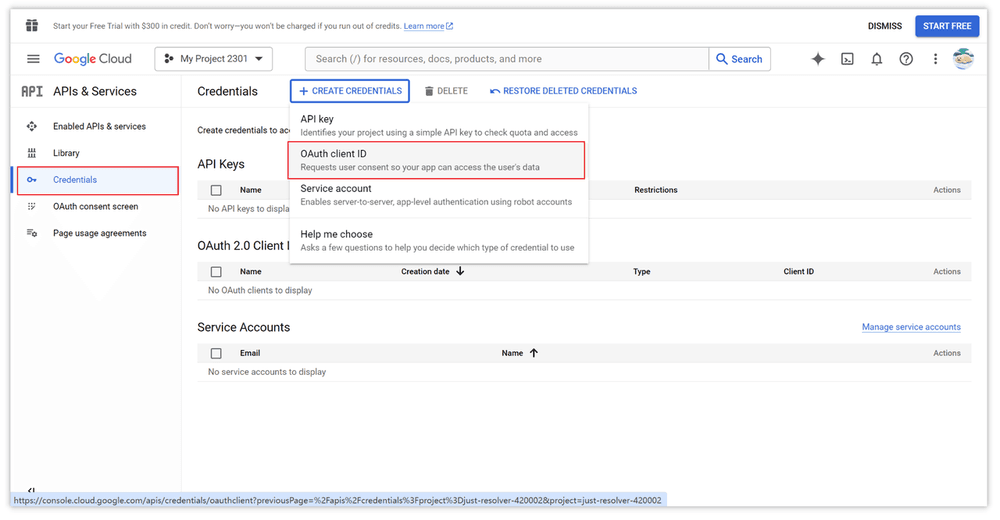Image resolution: width=1000 pixels, height=520 pixels.
Task: Click the Page usage agreements icon
Action: click(31, 233)
